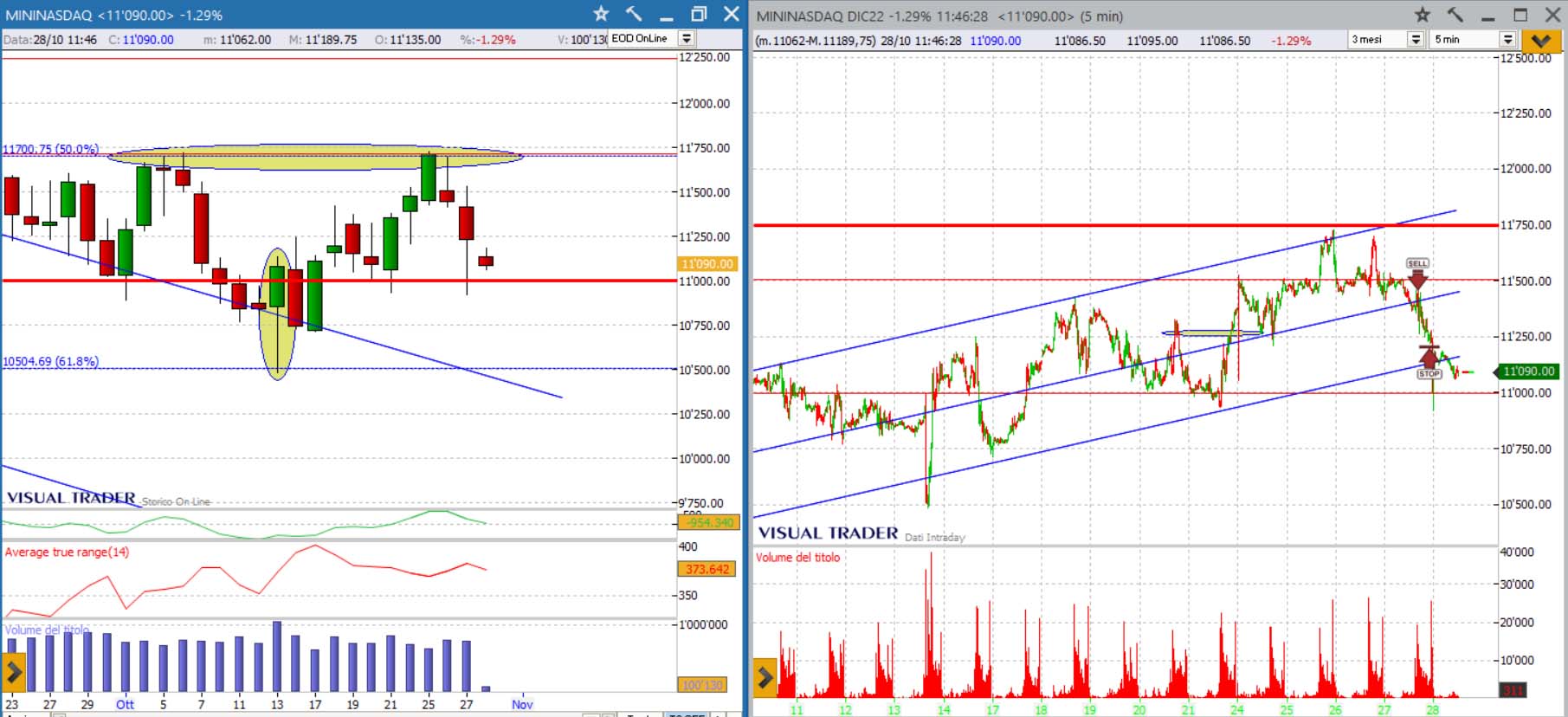Click the orange 11'090.00 price tag on daily chart

pos(707,264)
